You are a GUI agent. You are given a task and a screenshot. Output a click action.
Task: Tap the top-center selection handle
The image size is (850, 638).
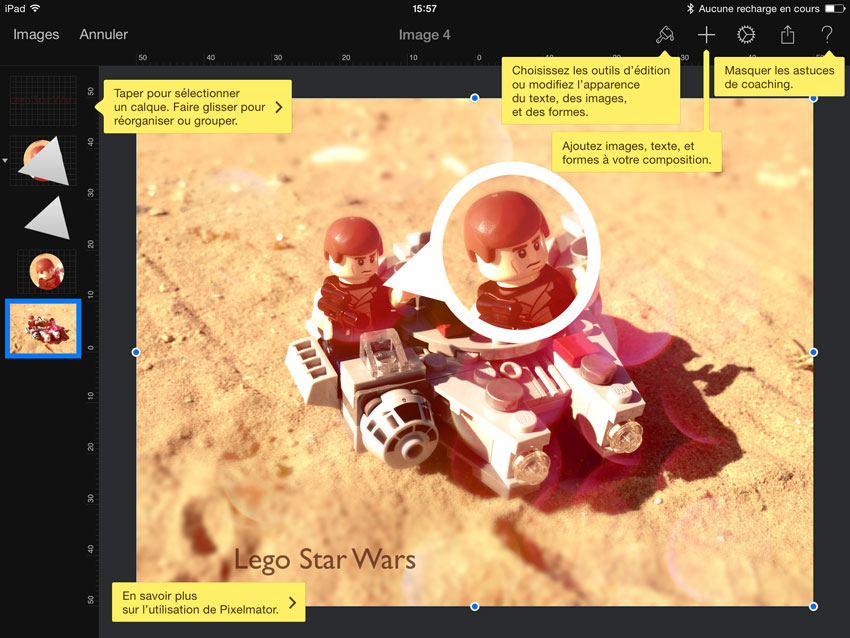point(475,98)
